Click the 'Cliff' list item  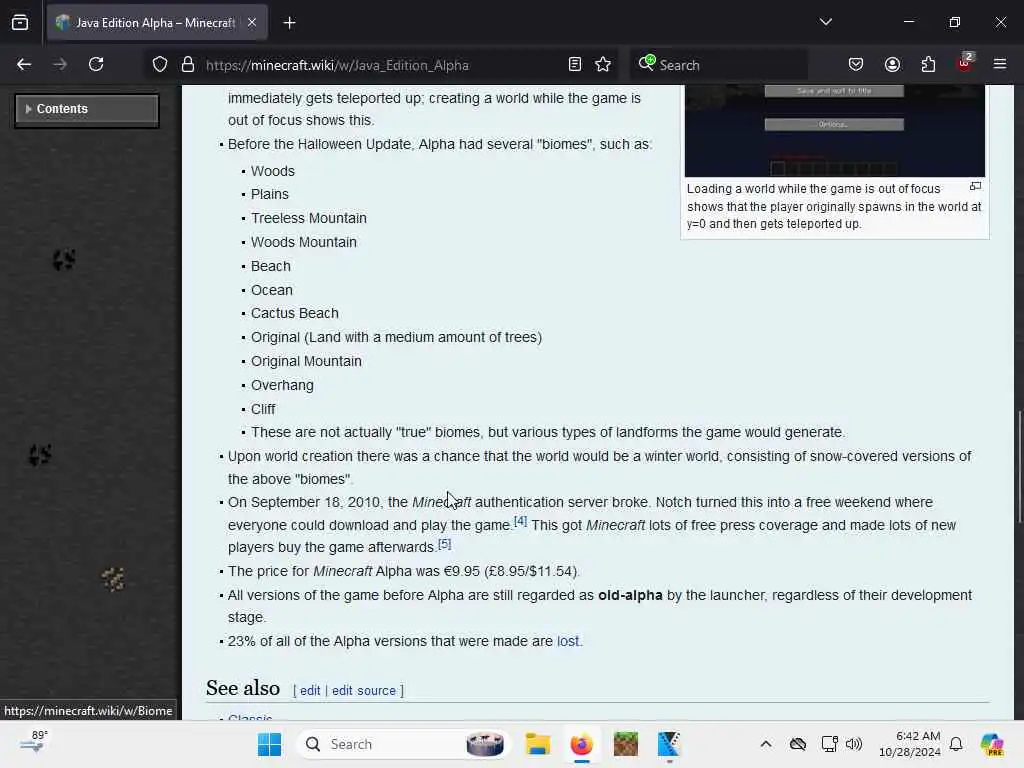point(263,409)
